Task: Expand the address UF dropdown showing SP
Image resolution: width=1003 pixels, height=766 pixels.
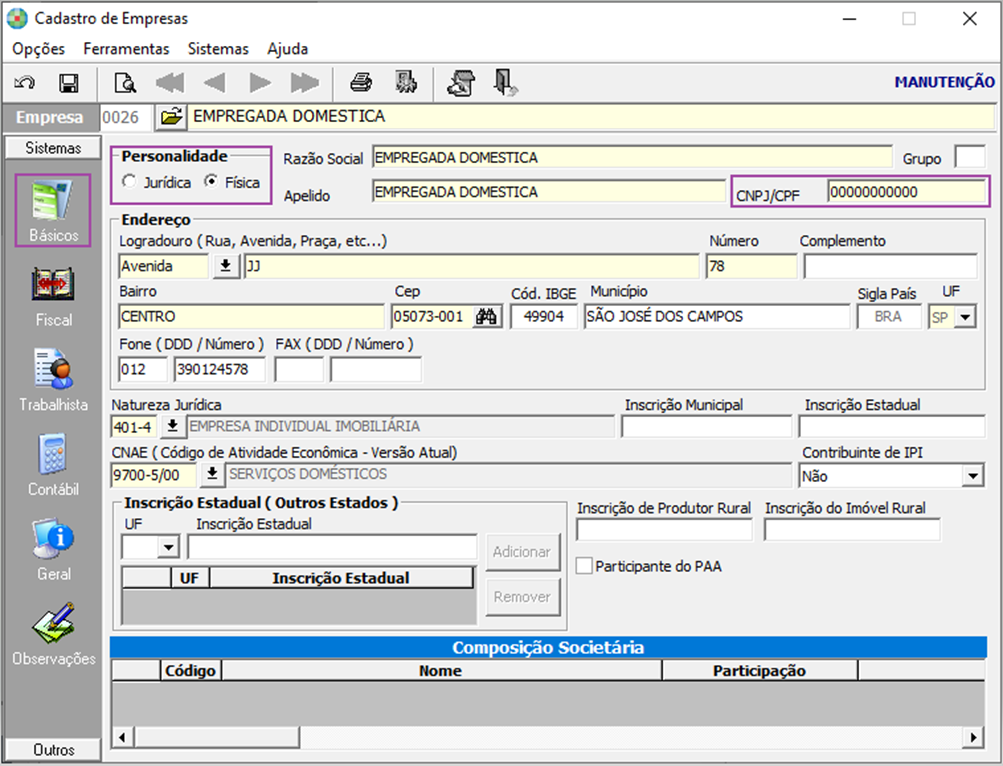Action: [965, 317]
